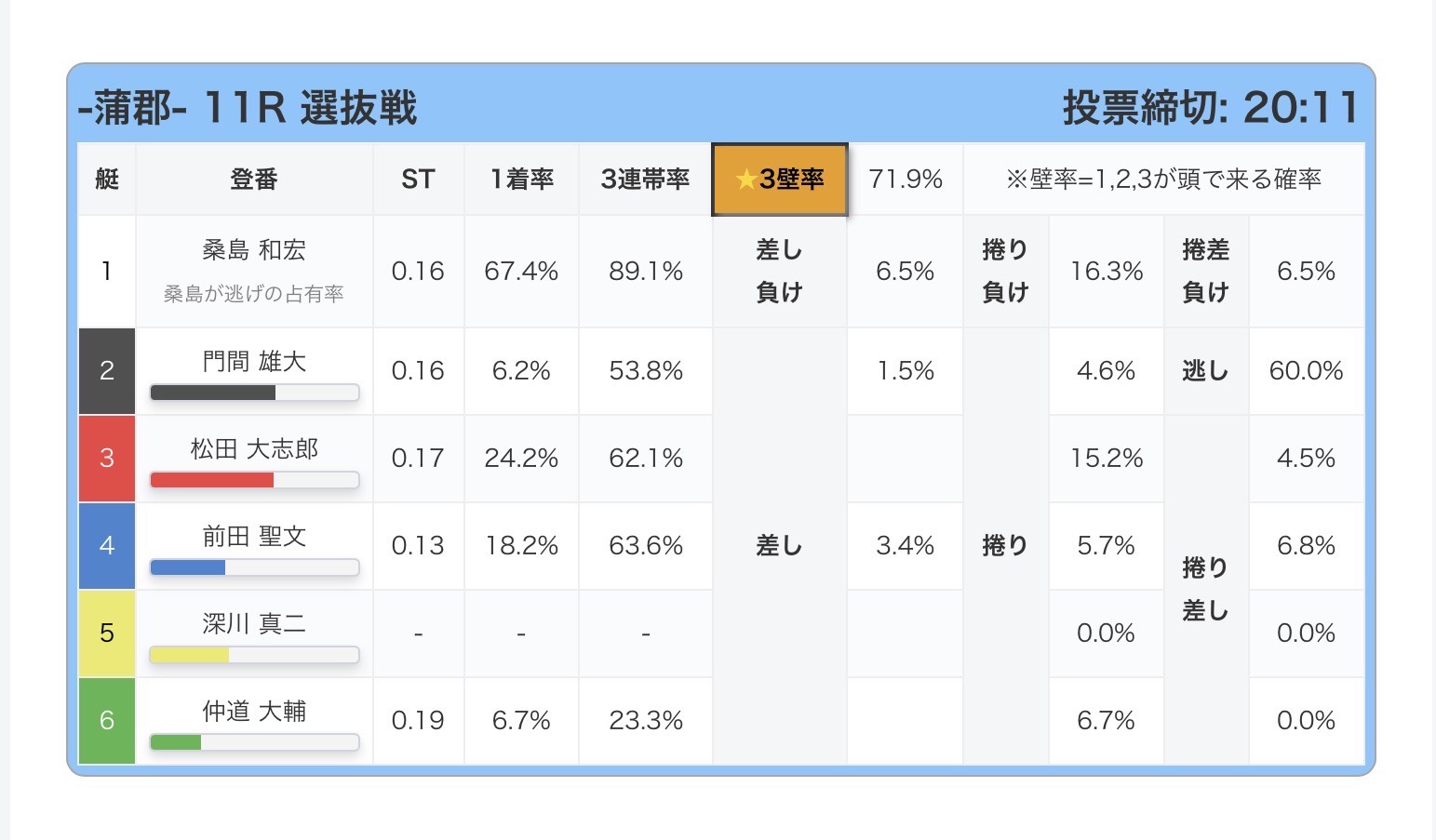
Task: Click the 1着率 column header
Action: [521, 180]
